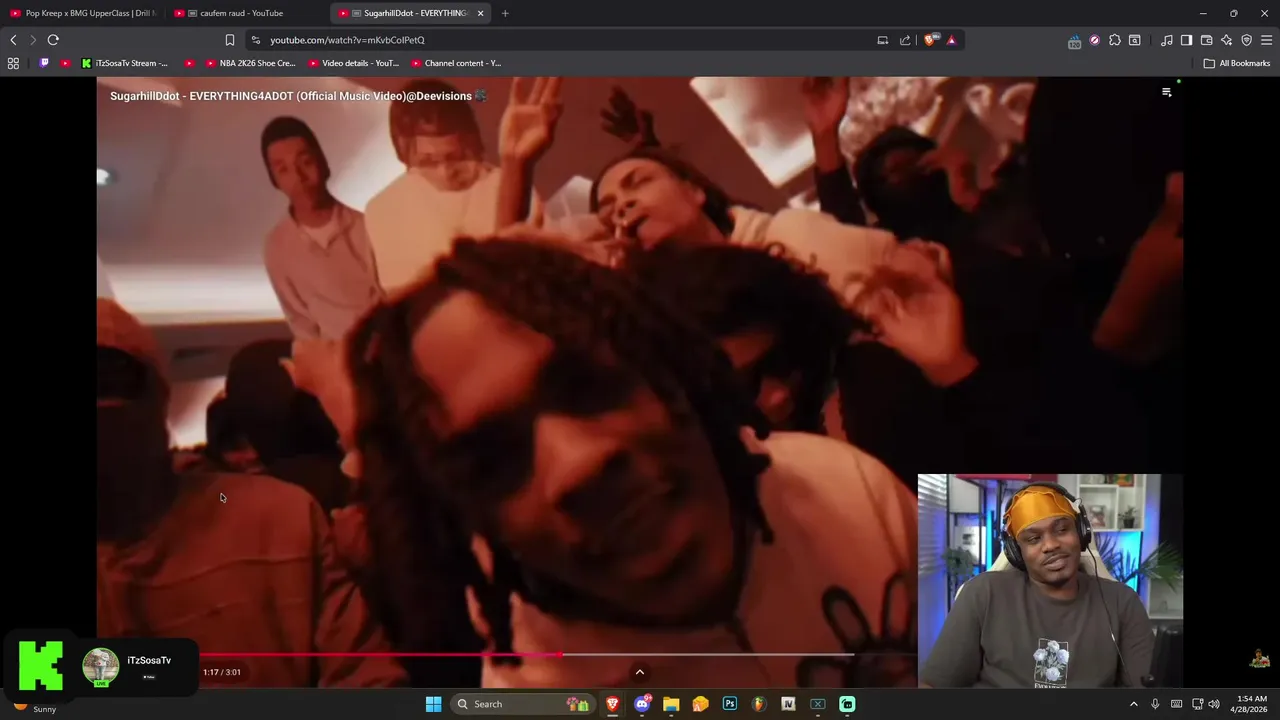Toggle the browser sidebar panel

(1186, 40)
